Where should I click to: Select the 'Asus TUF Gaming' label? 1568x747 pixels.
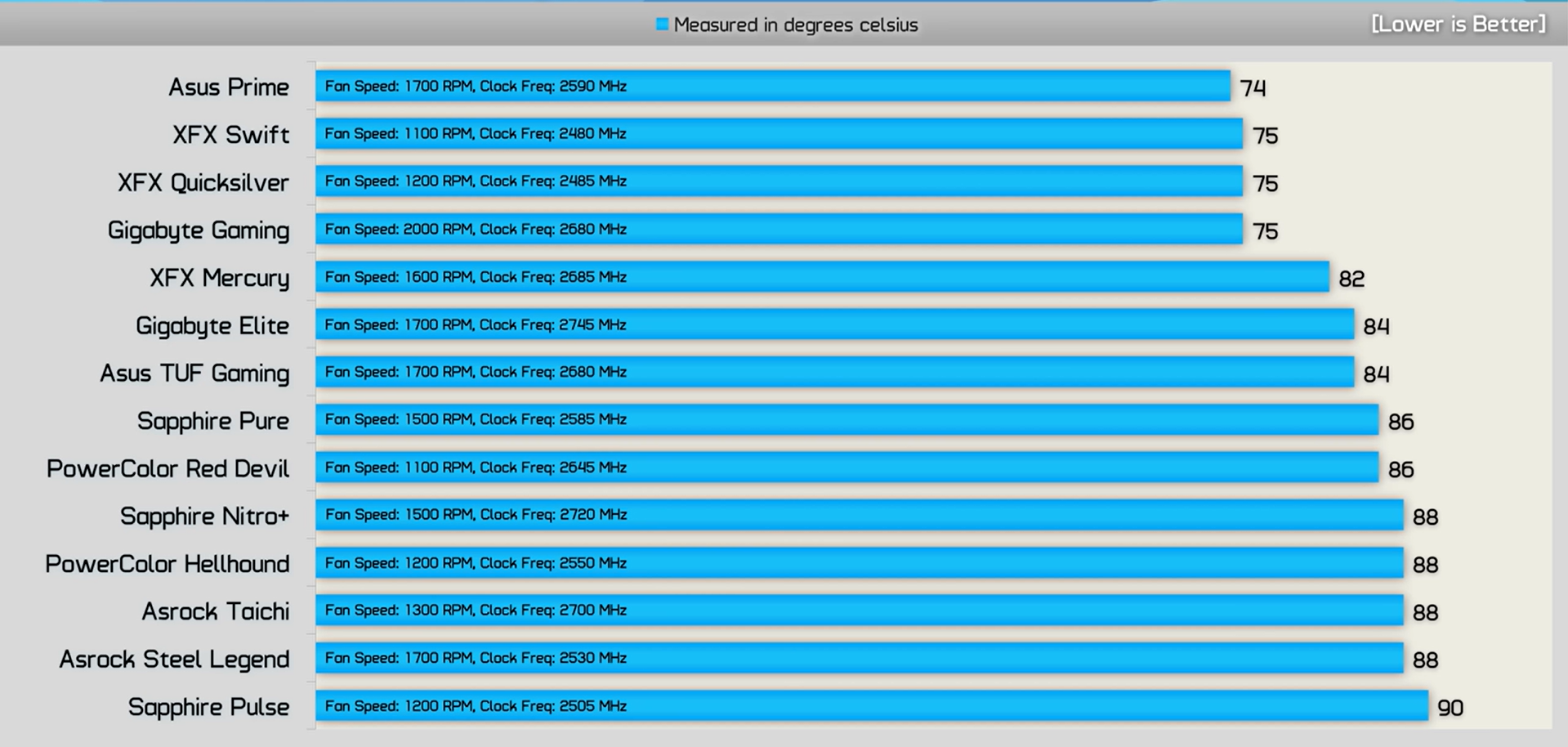point(194,373)
